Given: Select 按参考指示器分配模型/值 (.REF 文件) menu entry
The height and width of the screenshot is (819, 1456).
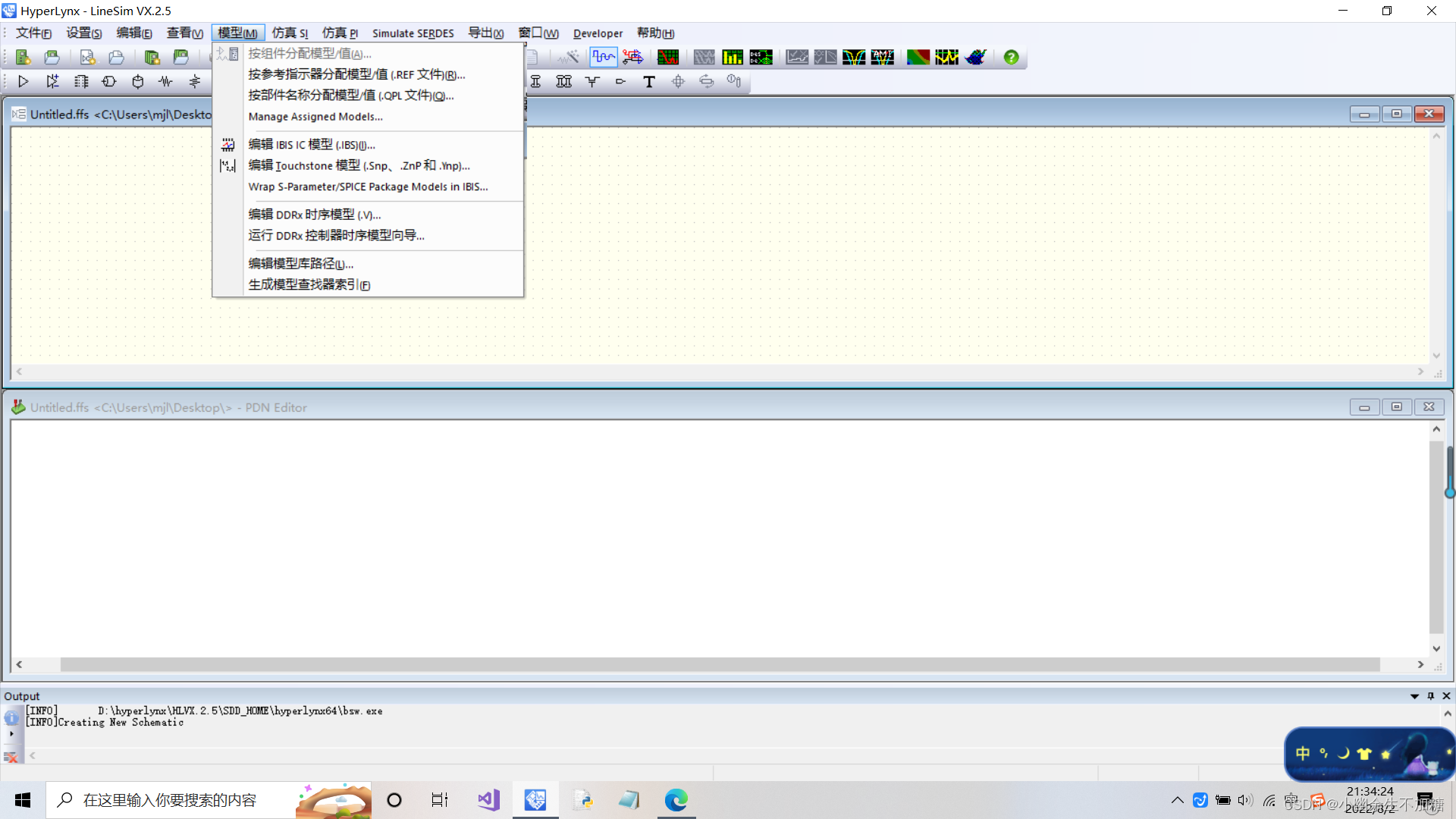Looking at the screenshot, I should [368, 74].
